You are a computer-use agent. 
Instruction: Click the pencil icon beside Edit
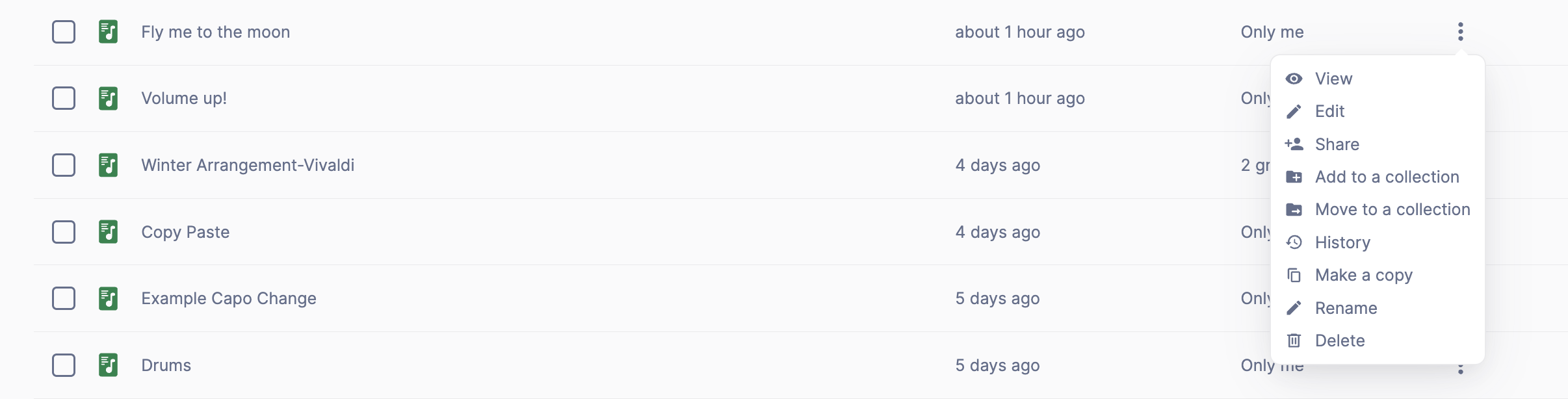[1294, 112]
